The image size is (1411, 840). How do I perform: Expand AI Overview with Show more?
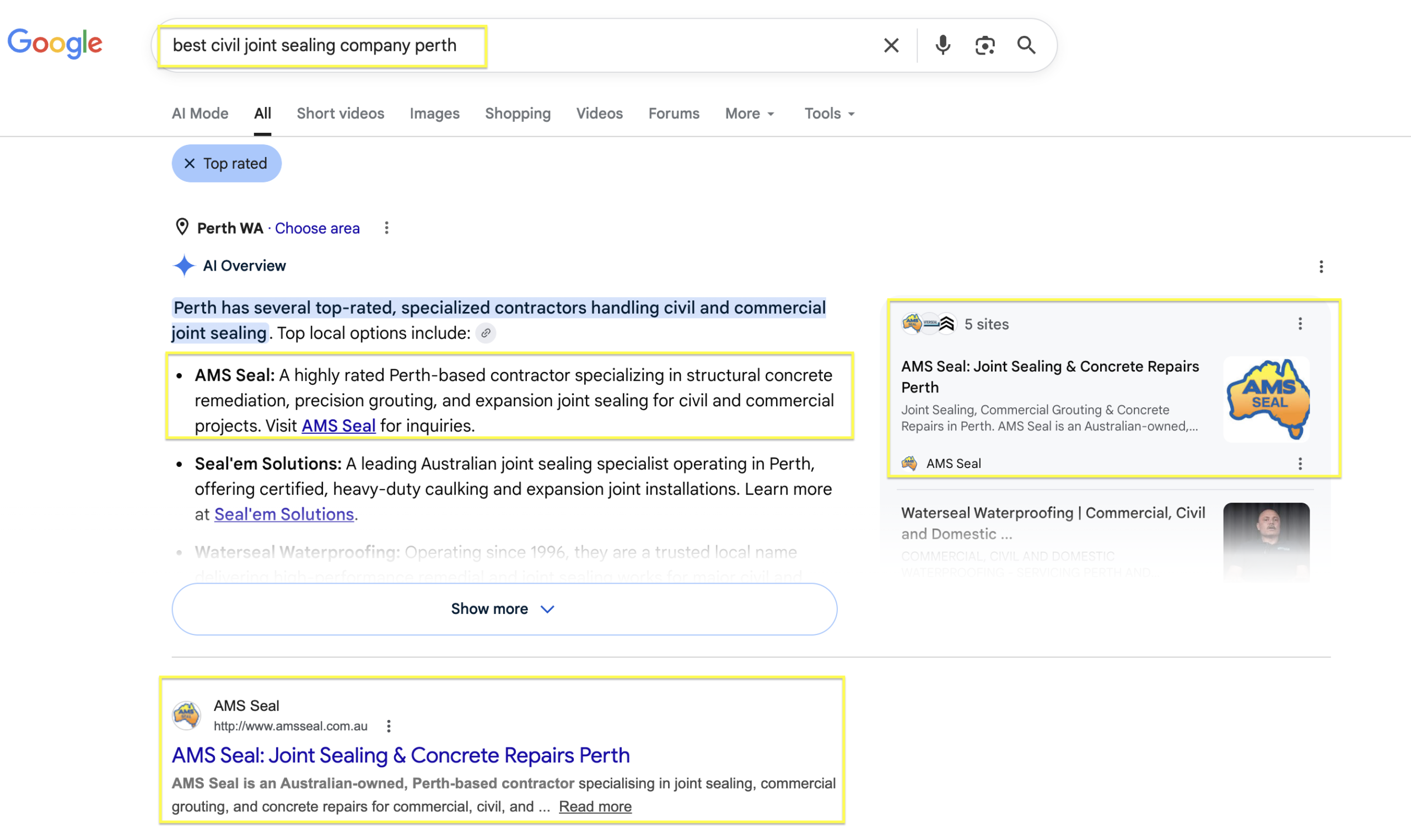(504, 609)
